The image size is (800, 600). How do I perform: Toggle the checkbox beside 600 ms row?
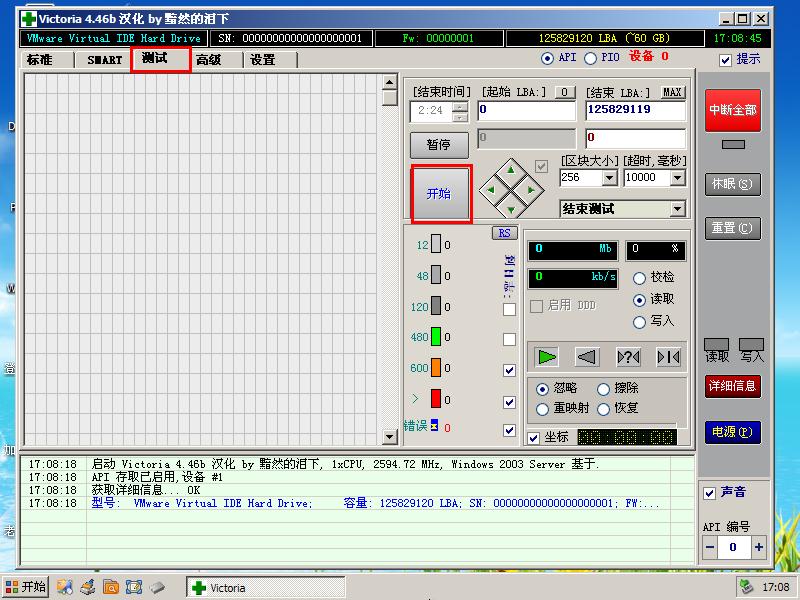(509, 370)
